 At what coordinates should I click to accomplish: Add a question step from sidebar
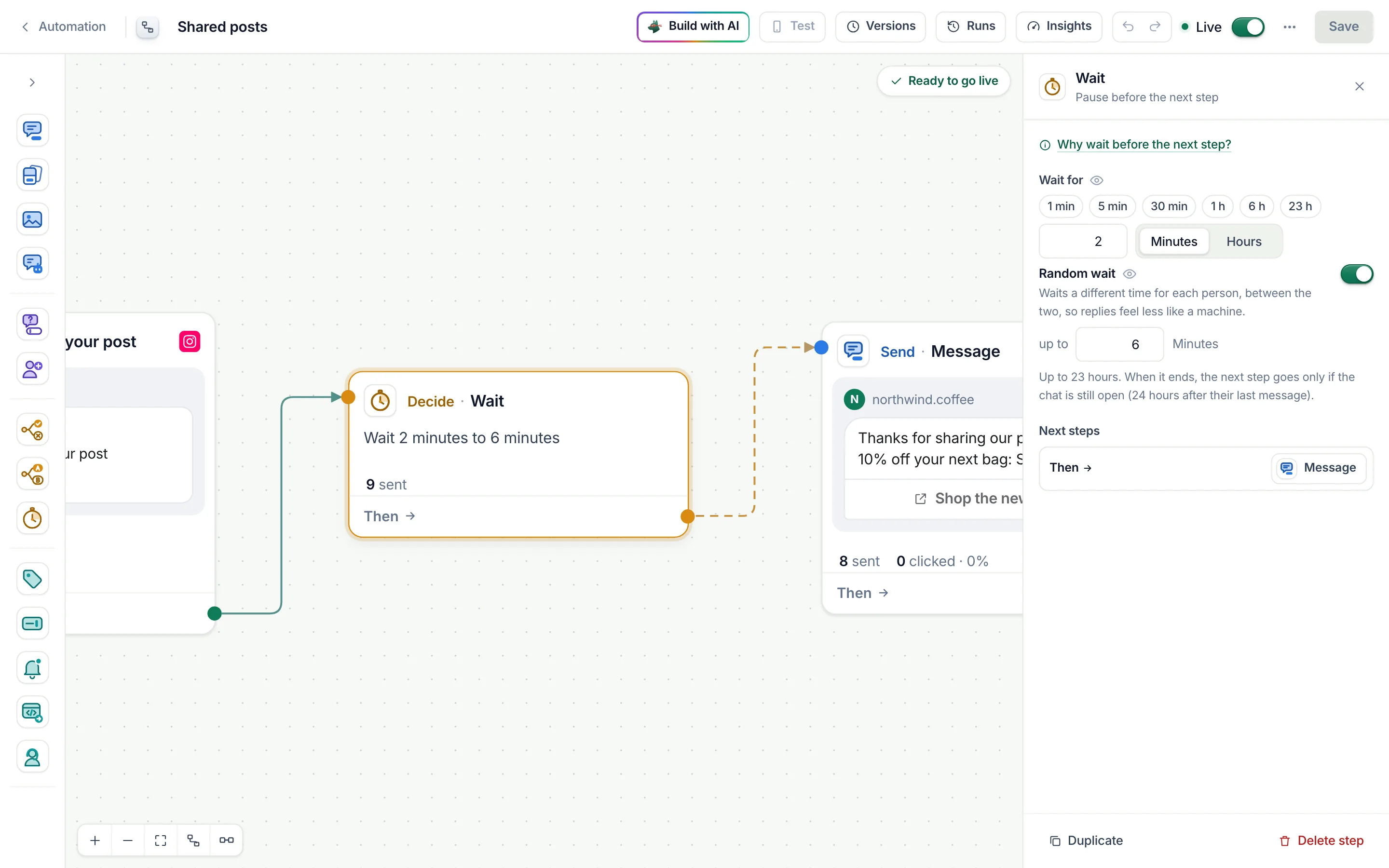pos(32,325)
